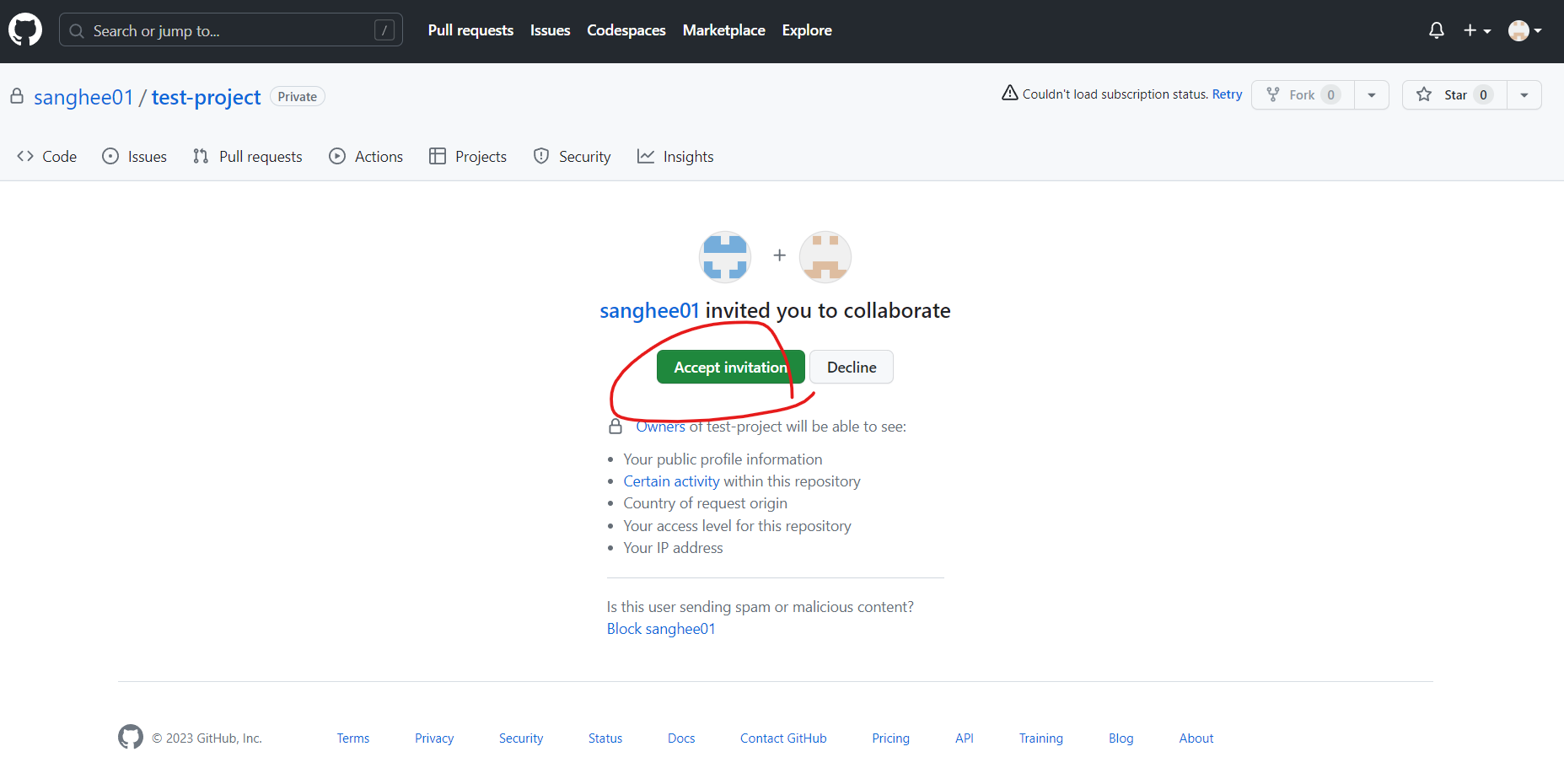
Task: Click the subscription warning triangle icon
Action: tap(1009, 93)
